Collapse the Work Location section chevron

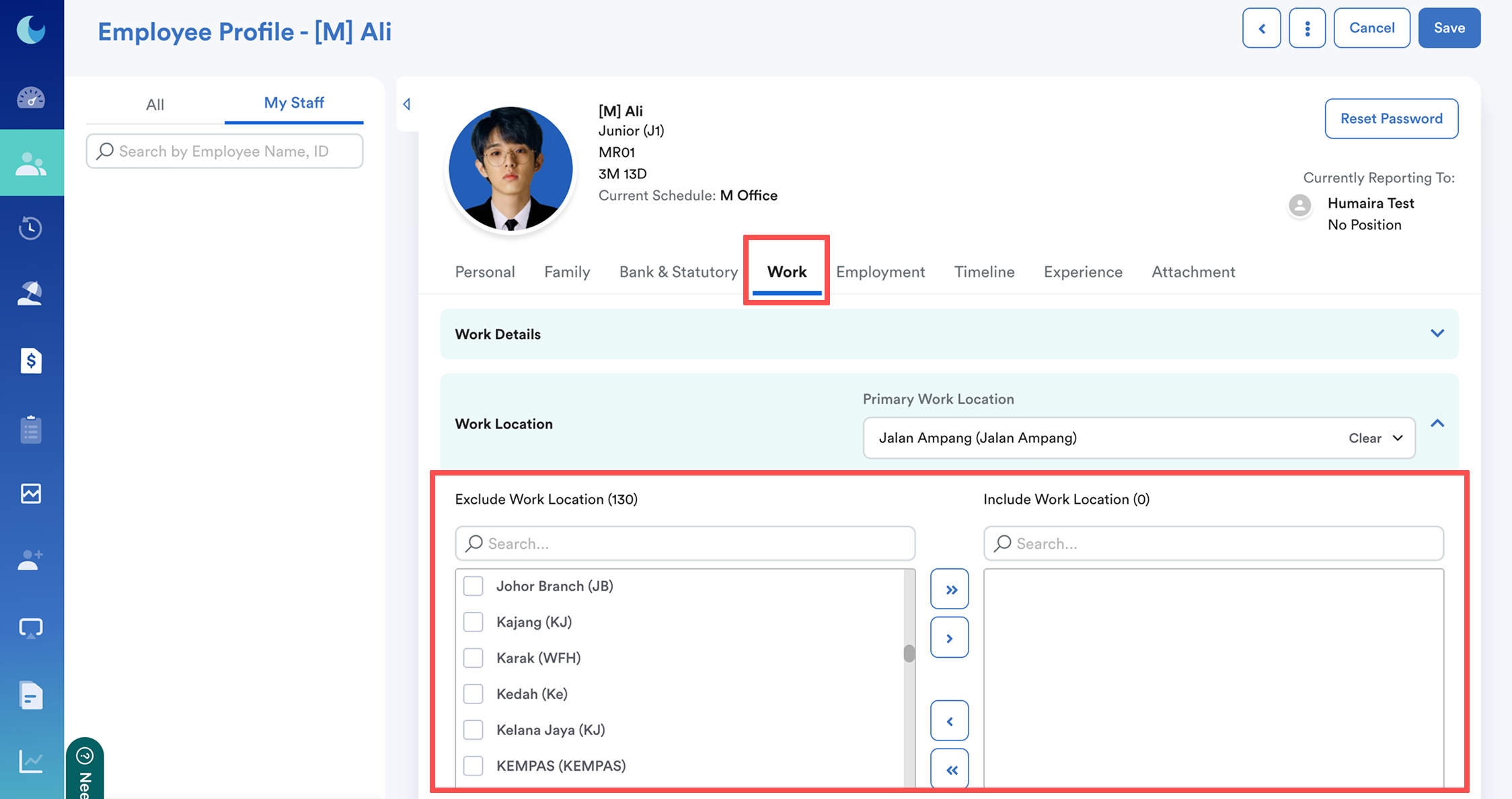1437,423
